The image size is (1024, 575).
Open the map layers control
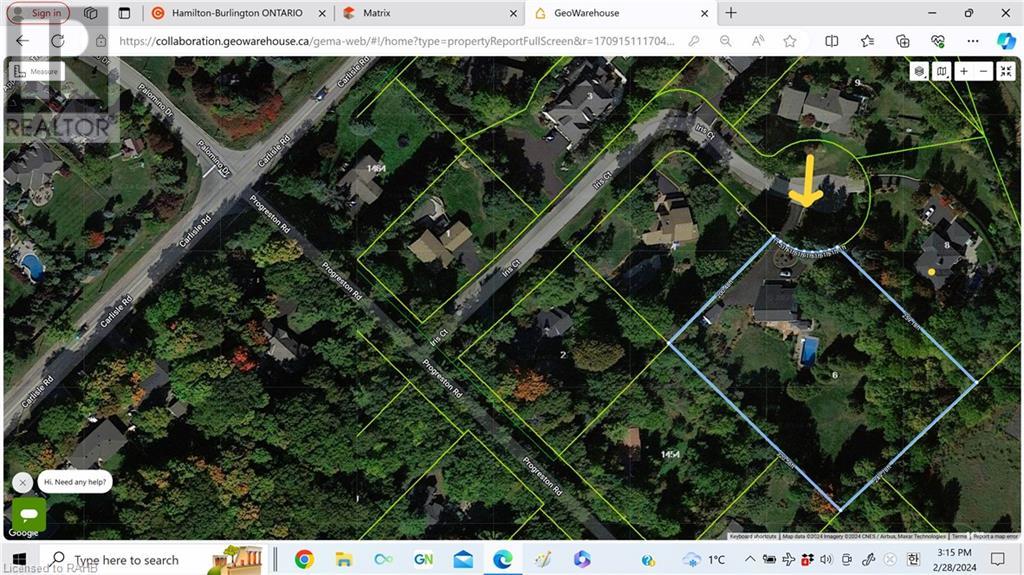[x=919, y=71]
